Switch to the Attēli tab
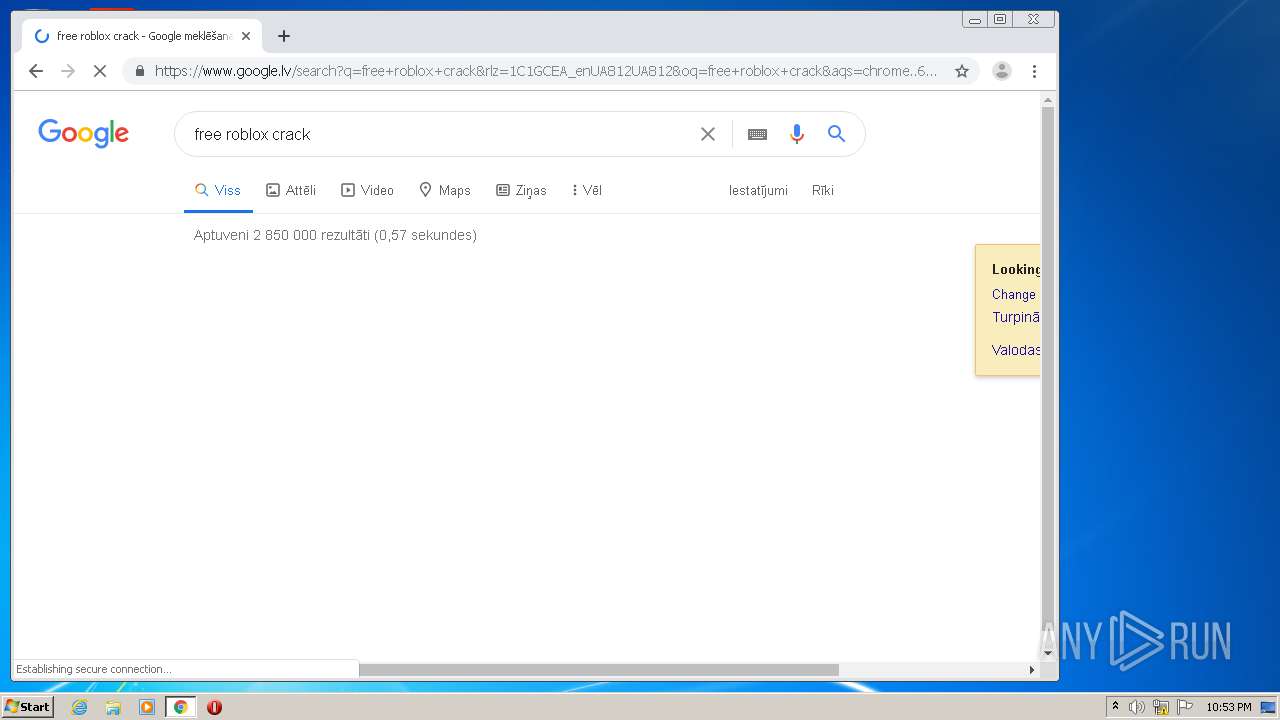Viewport: 1280px width, 720px height. [x=291, y=190]
